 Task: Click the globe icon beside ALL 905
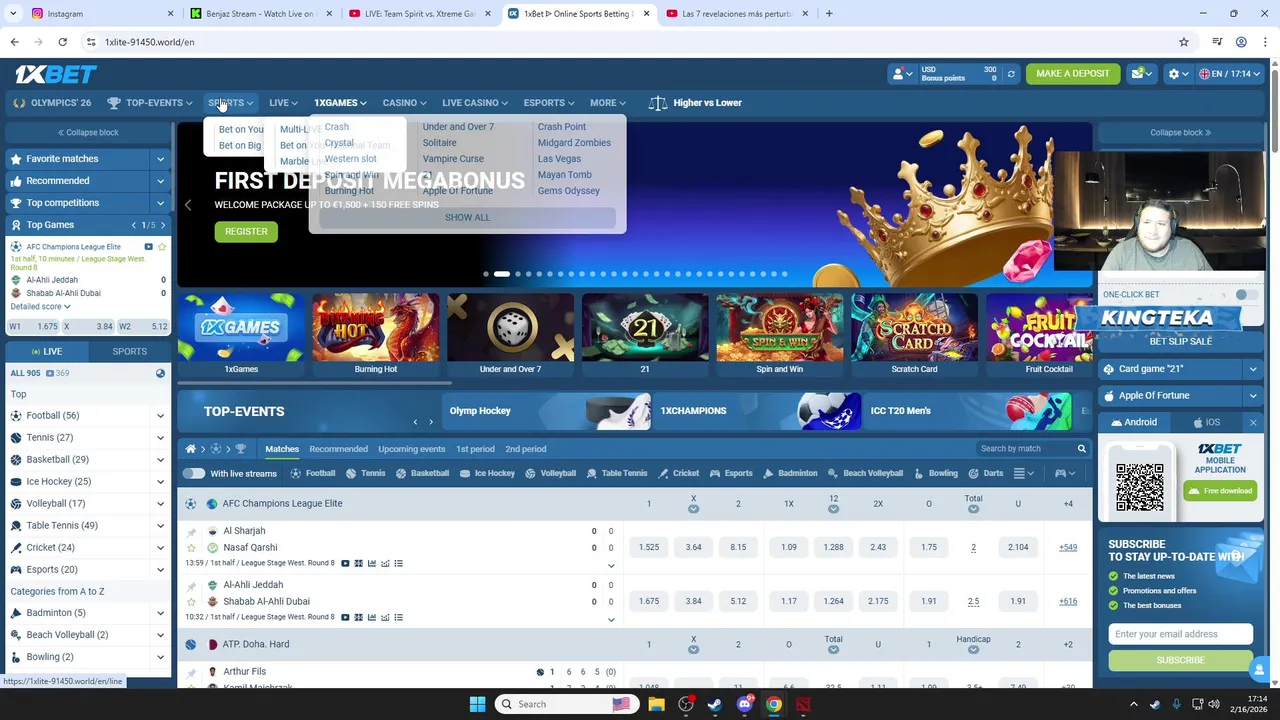160,373
